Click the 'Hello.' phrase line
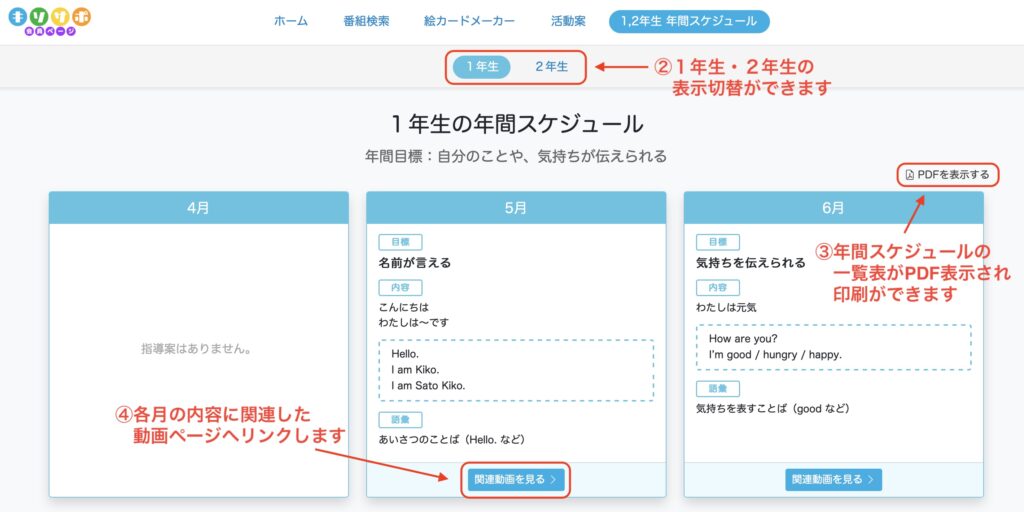Image resolution: width=1024 pixels, height=512 pixels. coord(404,353)
